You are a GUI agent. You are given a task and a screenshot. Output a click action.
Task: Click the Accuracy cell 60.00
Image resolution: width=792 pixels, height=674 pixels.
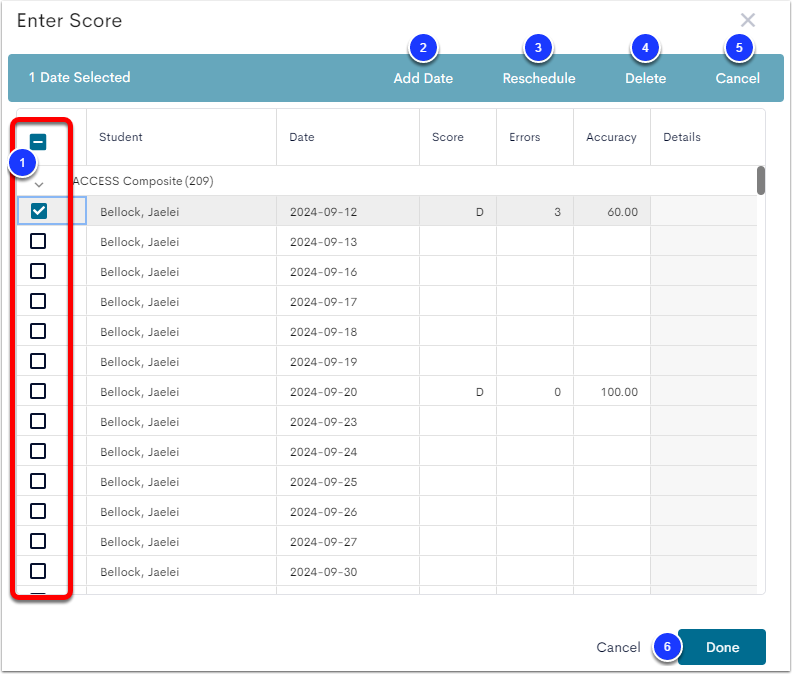(x=612, y=211)
